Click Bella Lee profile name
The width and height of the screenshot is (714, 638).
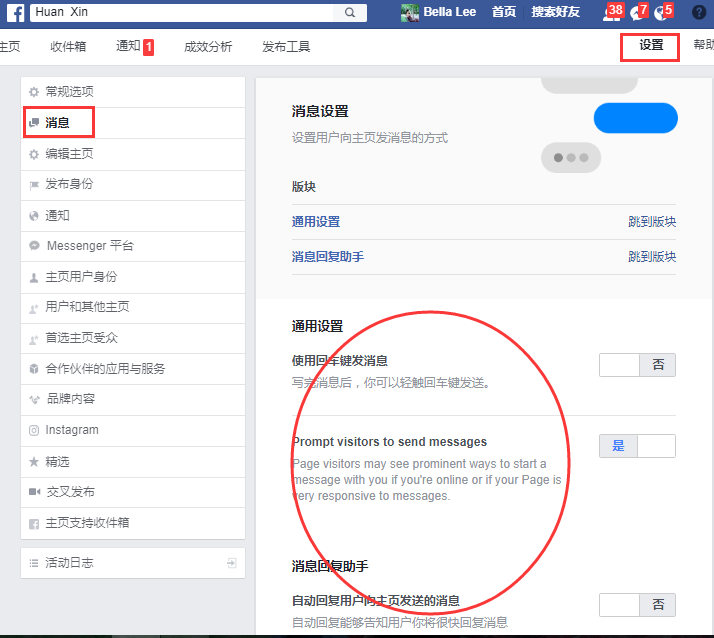pos(449,12)
